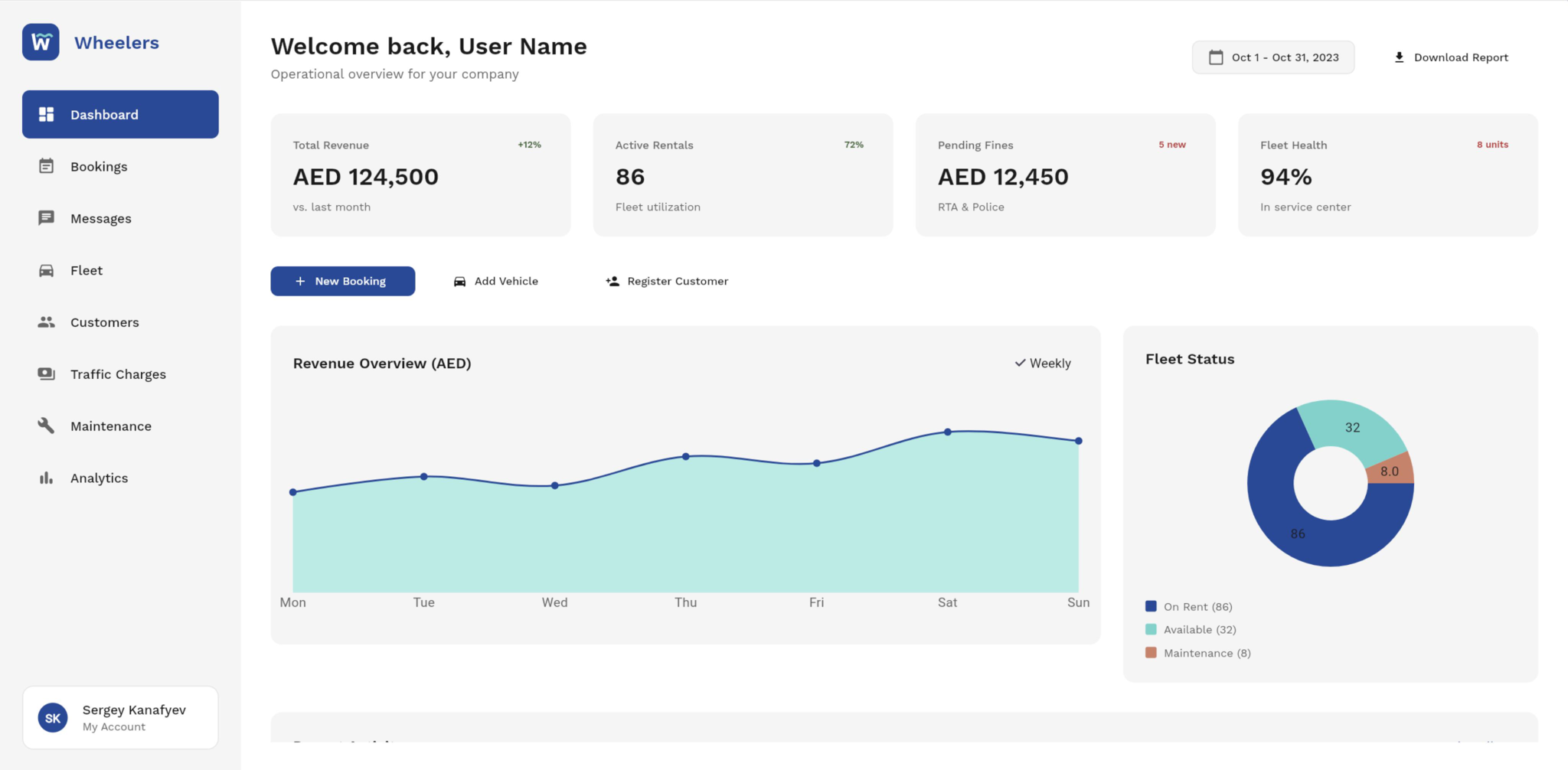1568x770 pixels.
Task: Click the Bookings calendar icon in sidebar
Action: (x=46, y=166)
